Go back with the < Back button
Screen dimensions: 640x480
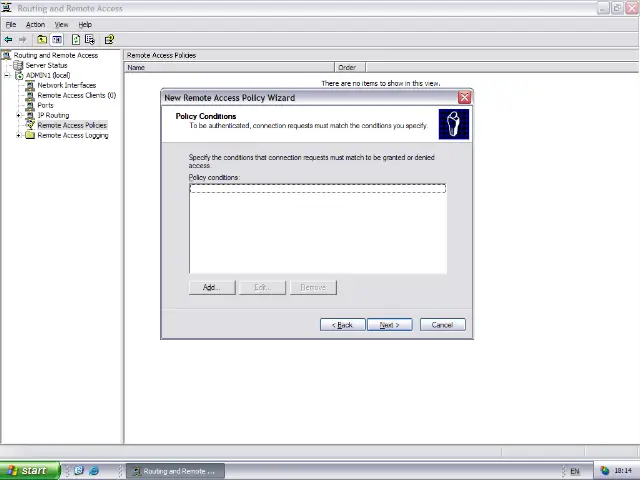tap(342, 325)
